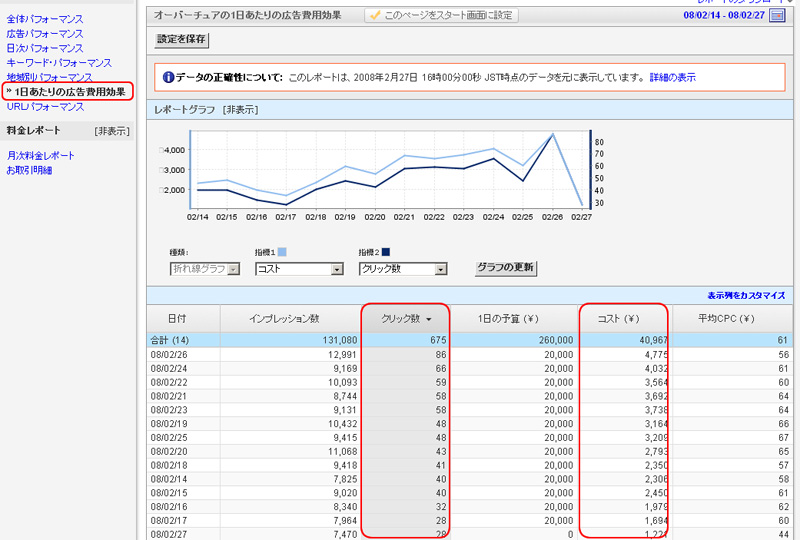800x540 pixels.
Task: Click the checkmark icon on start page button
Action: coord(373,15)
